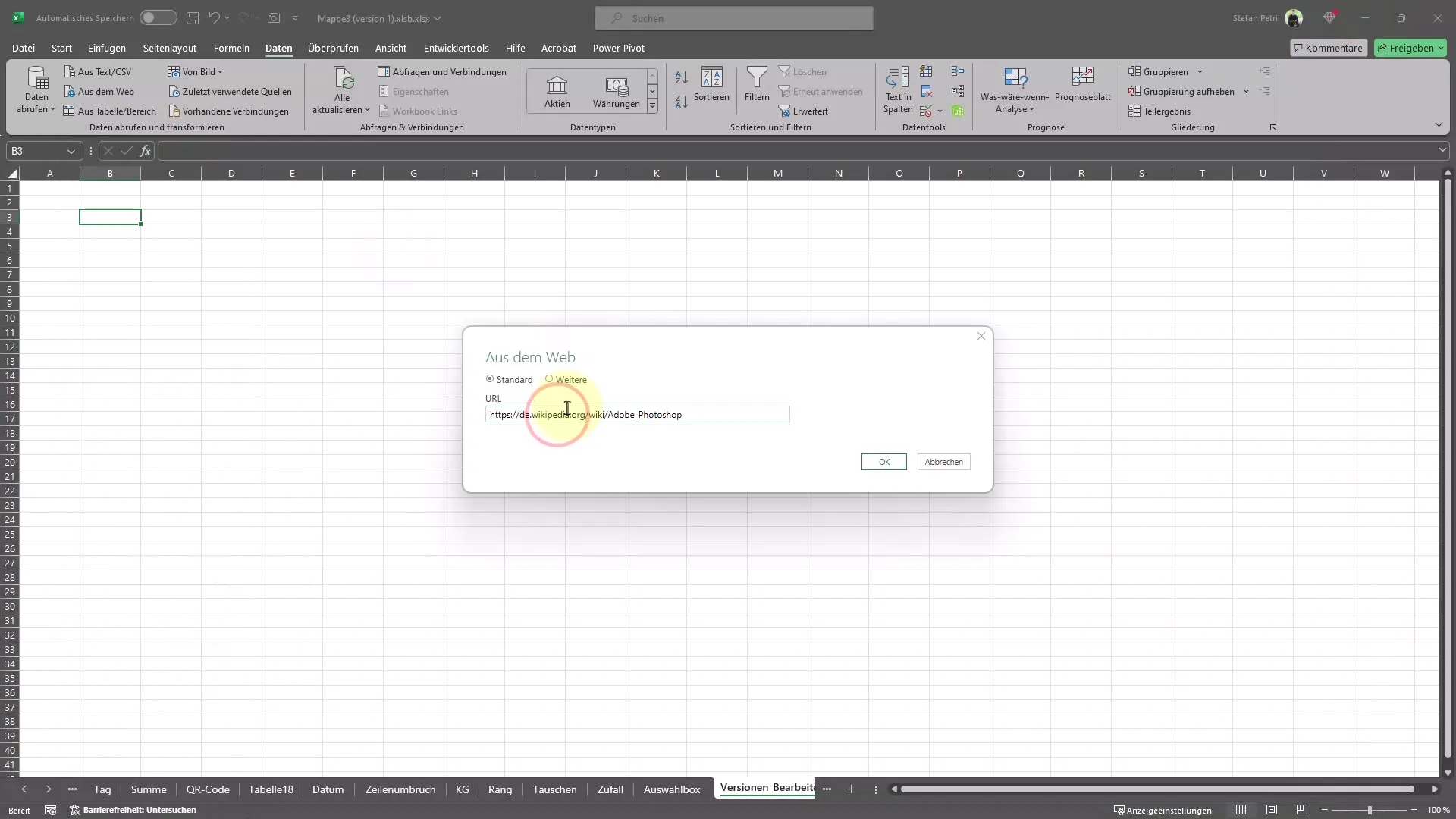1456x819 pixels.
Task: Toggle the Filtern funnel button
Action: (x=757, y=84)
